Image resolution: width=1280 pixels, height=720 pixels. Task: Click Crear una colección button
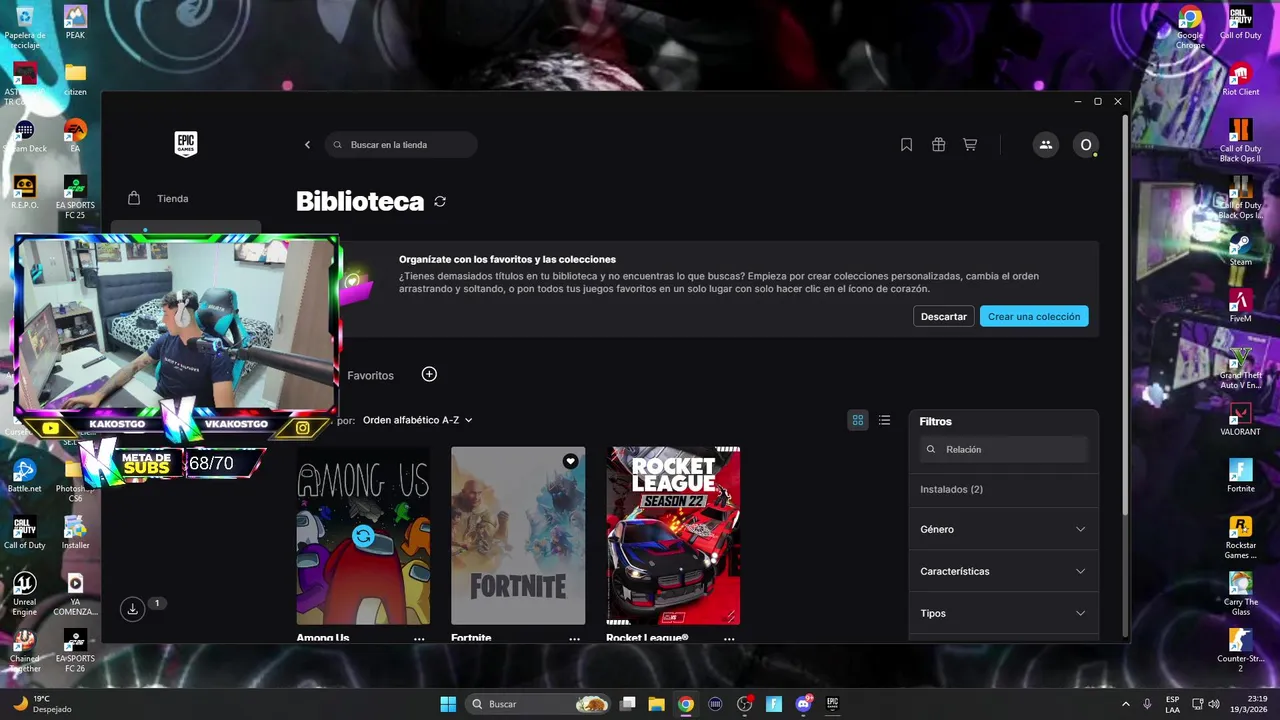(x=1034, y=316)
